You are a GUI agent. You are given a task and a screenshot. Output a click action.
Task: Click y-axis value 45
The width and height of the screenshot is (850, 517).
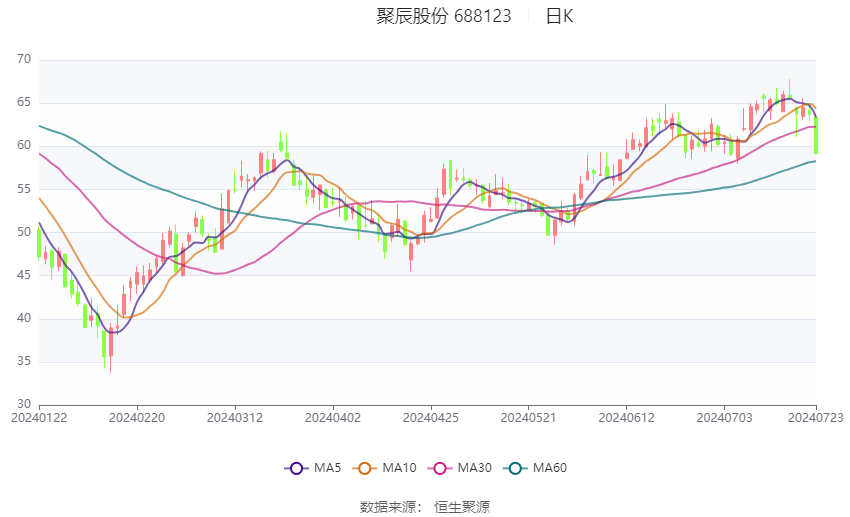[24, 275]
